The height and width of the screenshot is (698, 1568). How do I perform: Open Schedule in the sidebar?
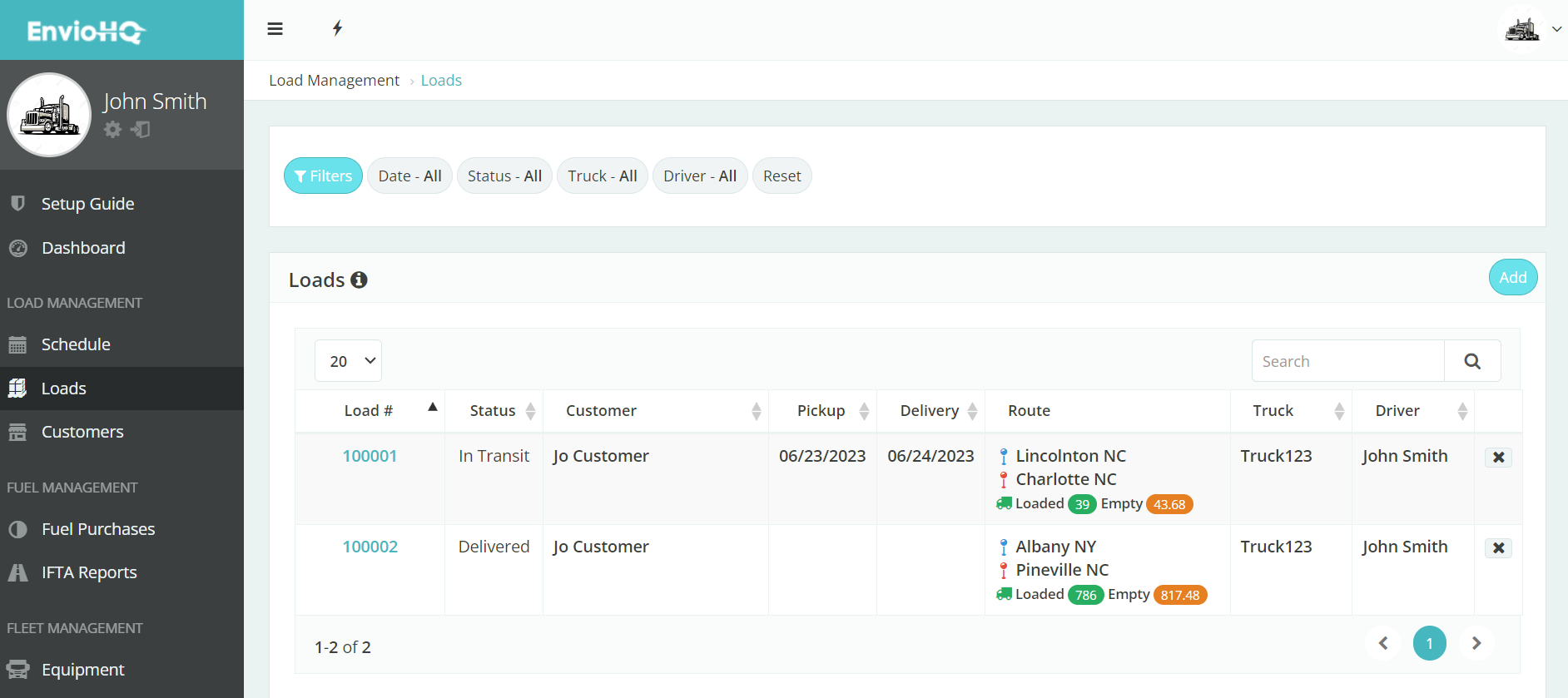pyautogui.click(x=76, y=344)
